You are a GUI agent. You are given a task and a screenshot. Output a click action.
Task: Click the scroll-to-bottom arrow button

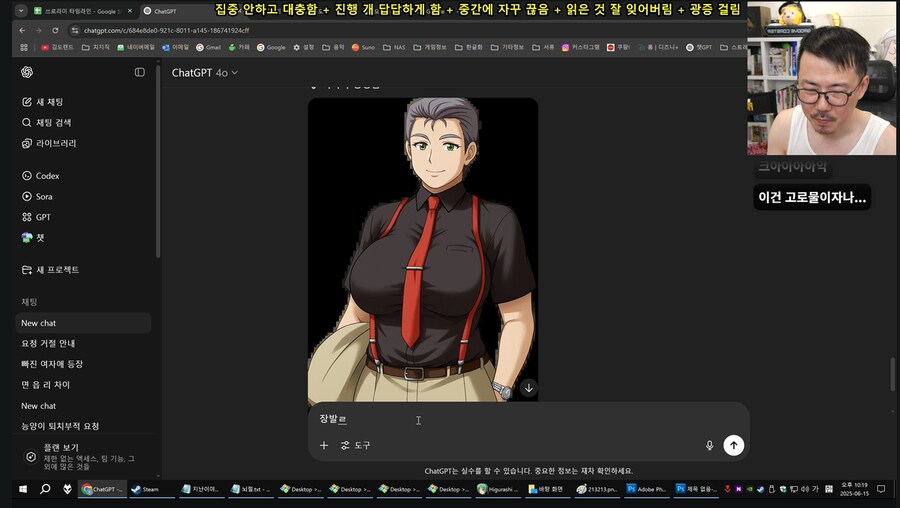(x=529, y=388)
